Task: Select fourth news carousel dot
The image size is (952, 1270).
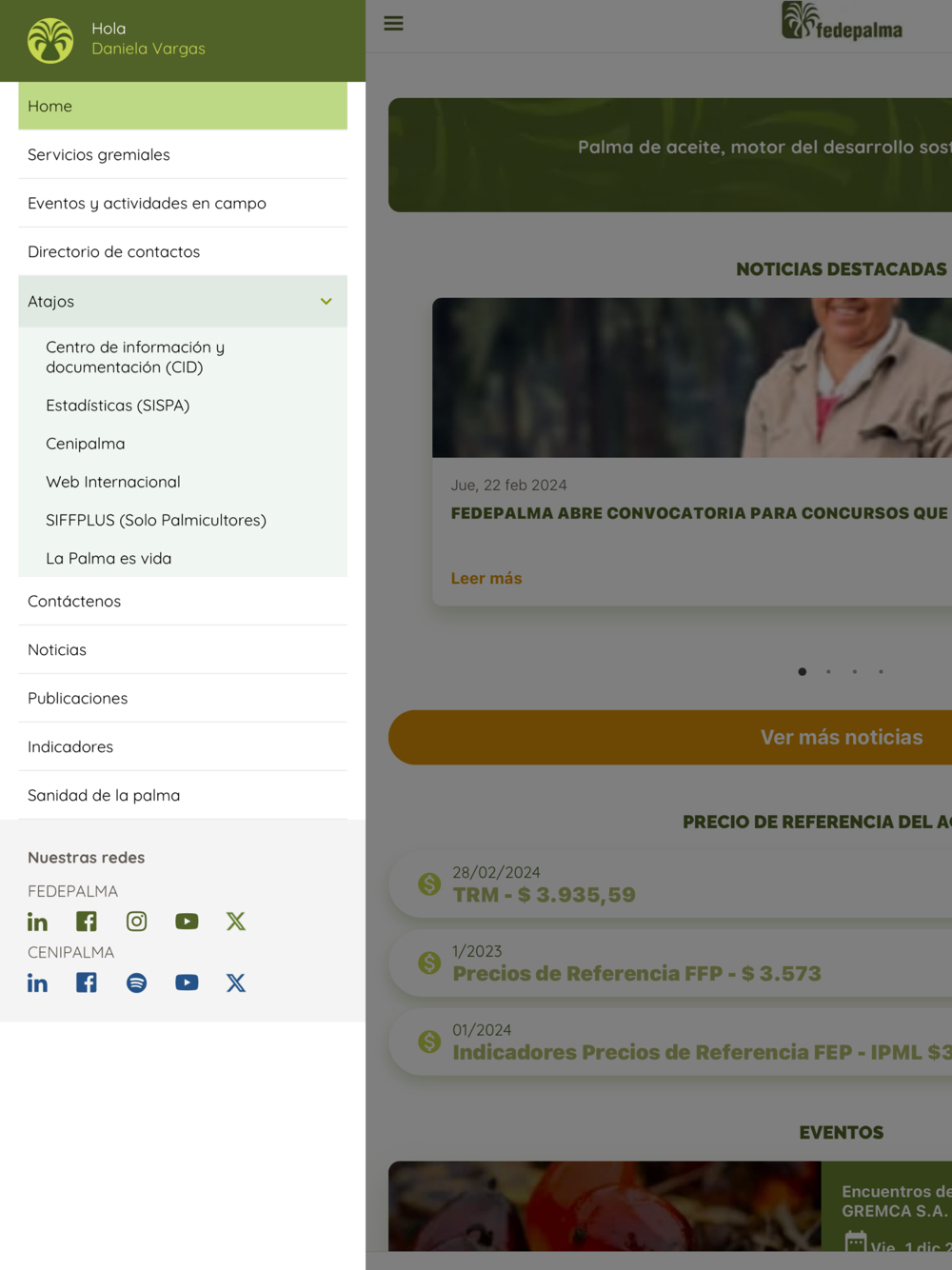Action: coord(882,672)
